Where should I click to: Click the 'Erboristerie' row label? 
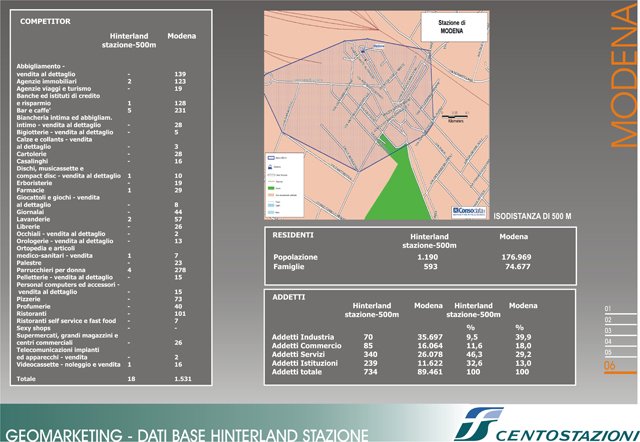[x=34, y=183]
